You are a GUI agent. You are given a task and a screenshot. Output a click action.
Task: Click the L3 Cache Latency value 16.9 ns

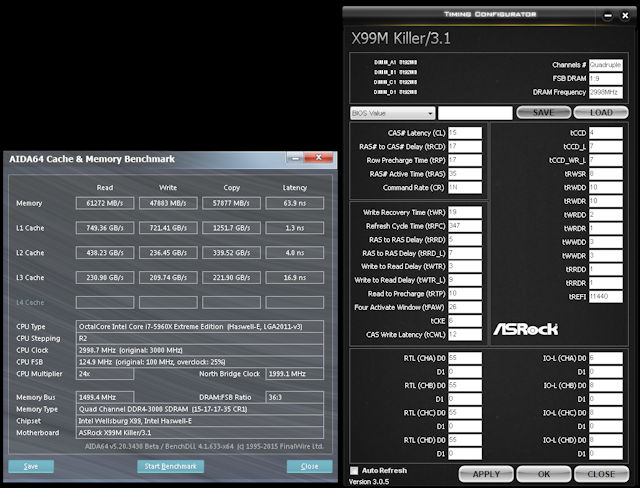click(x=295, y=277)
